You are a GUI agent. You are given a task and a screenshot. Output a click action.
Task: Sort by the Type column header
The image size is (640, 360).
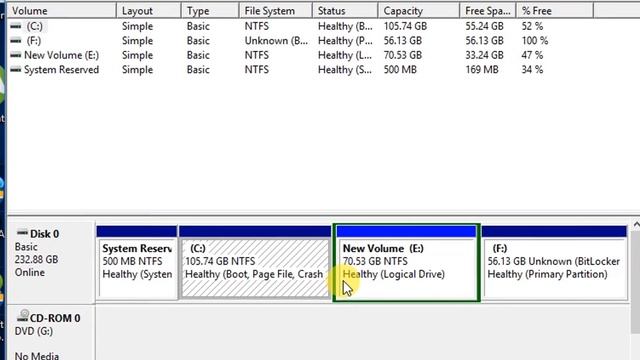(210, 11)
